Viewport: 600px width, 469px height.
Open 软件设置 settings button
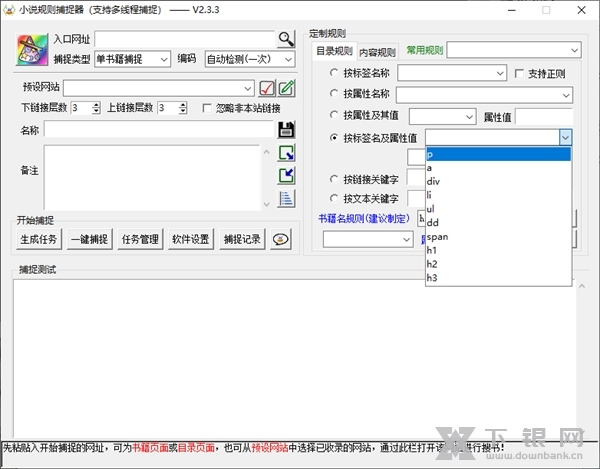click(x=190, y=239)
